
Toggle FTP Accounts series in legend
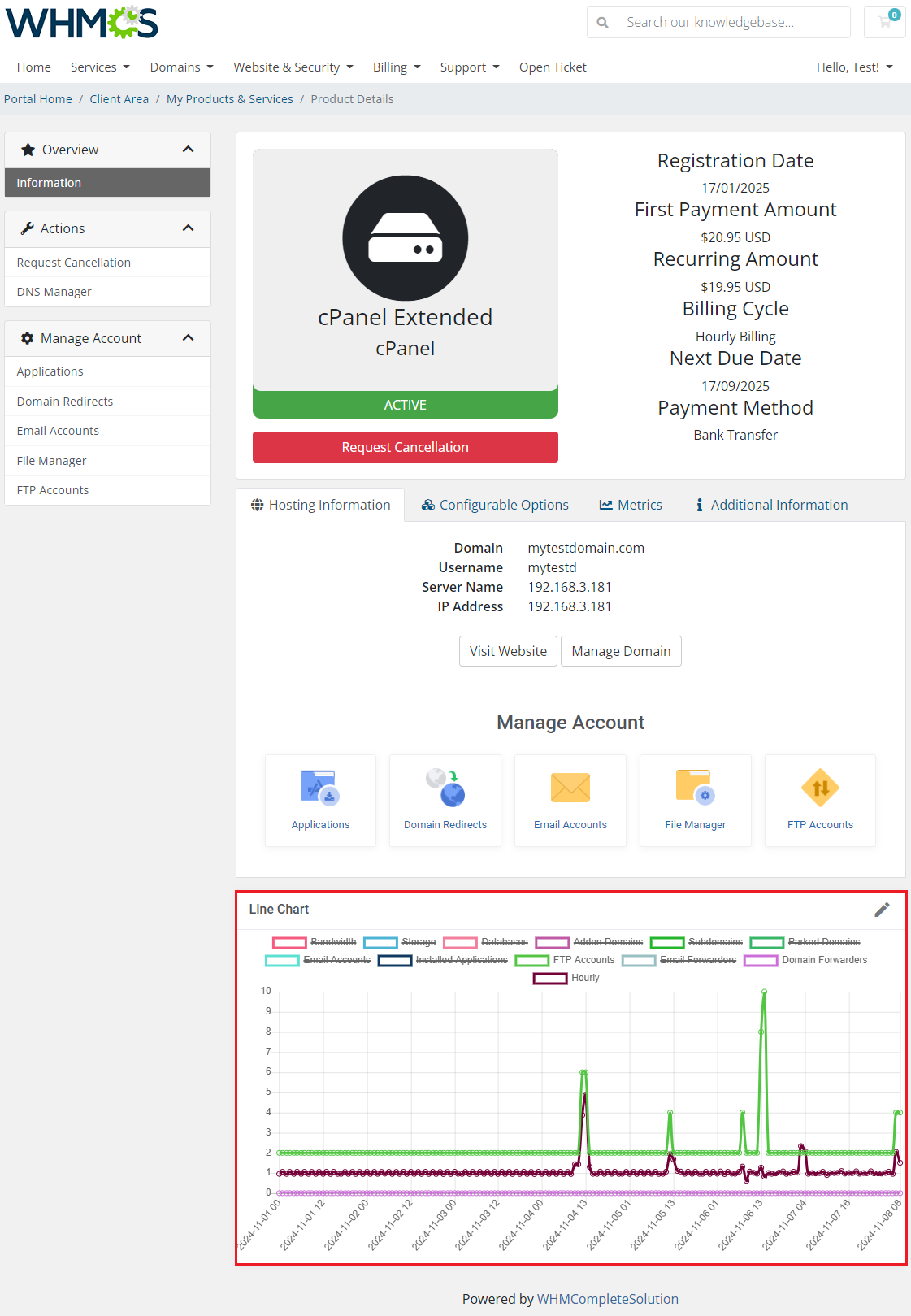[x=565, y=960]
